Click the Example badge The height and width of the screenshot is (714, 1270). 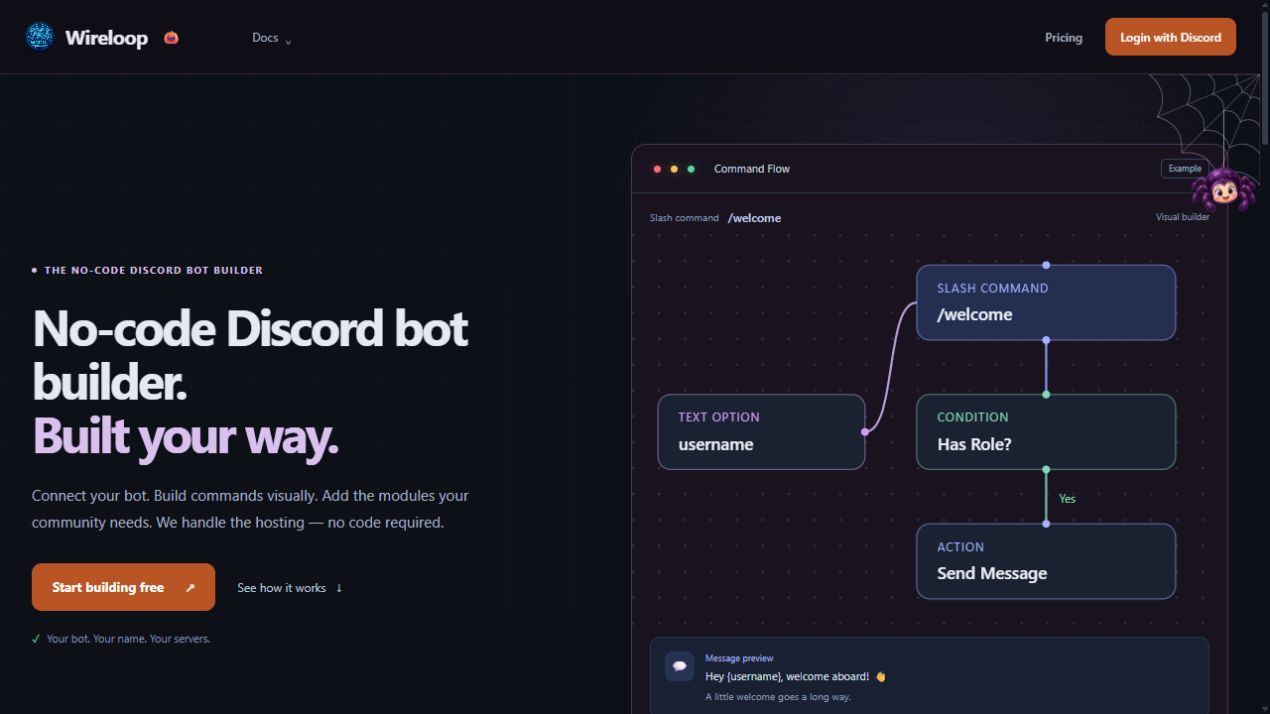(1185, 169)
